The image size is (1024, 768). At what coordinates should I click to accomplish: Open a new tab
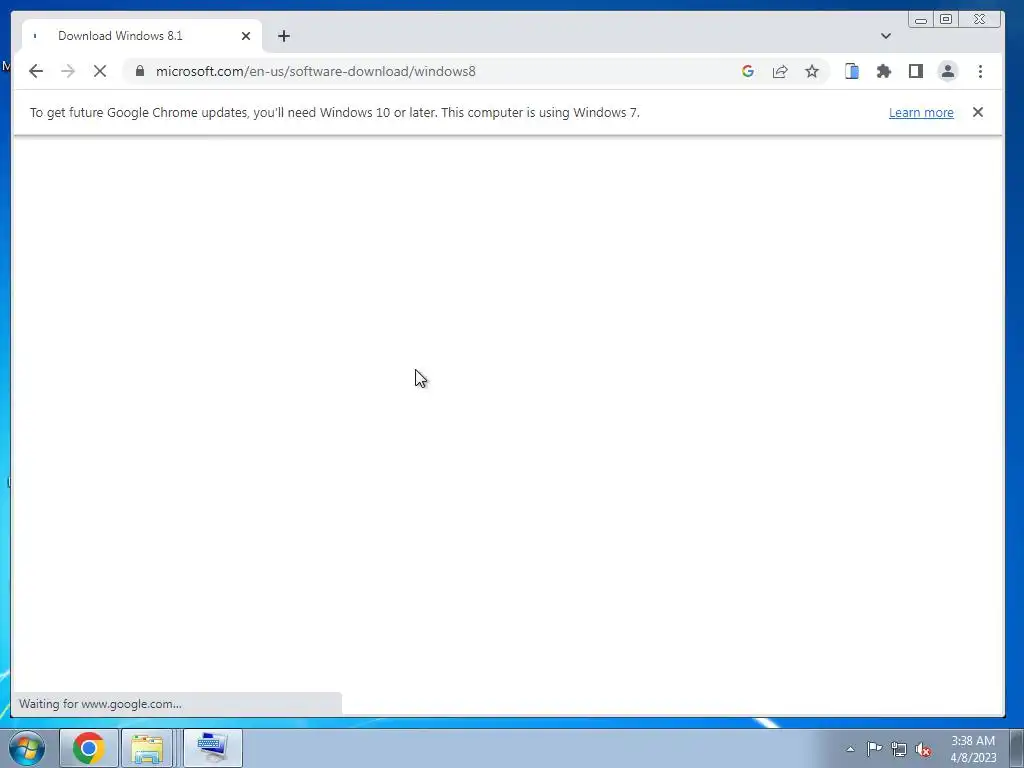283,36
